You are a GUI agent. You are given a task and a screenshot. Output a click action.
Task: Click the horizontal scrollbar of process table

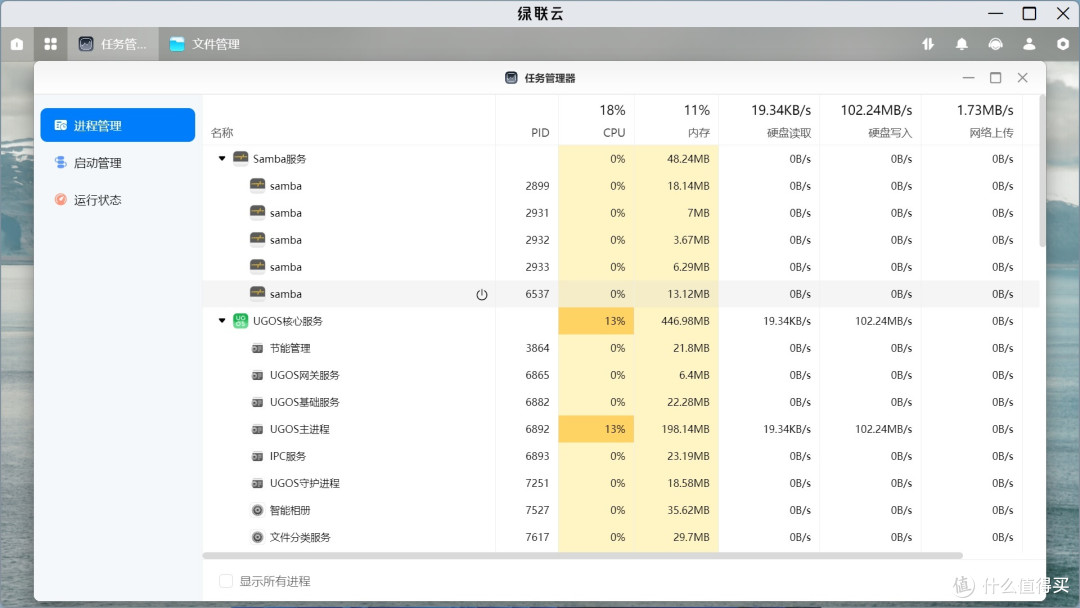coord(583,556)
